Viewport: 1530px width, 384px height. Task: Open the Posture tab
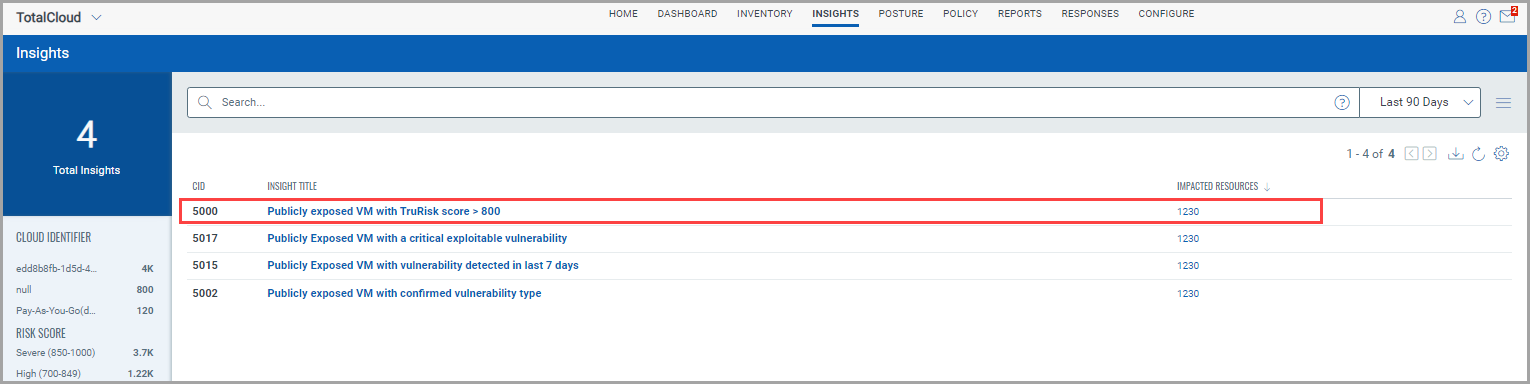coord(901,14)
